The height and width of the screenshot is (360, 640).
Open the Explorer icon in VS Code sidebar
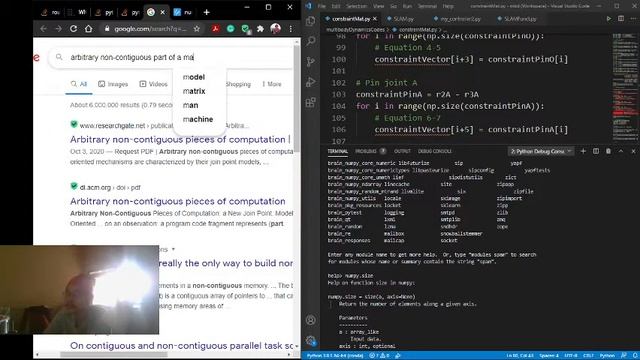coord(311,21)
